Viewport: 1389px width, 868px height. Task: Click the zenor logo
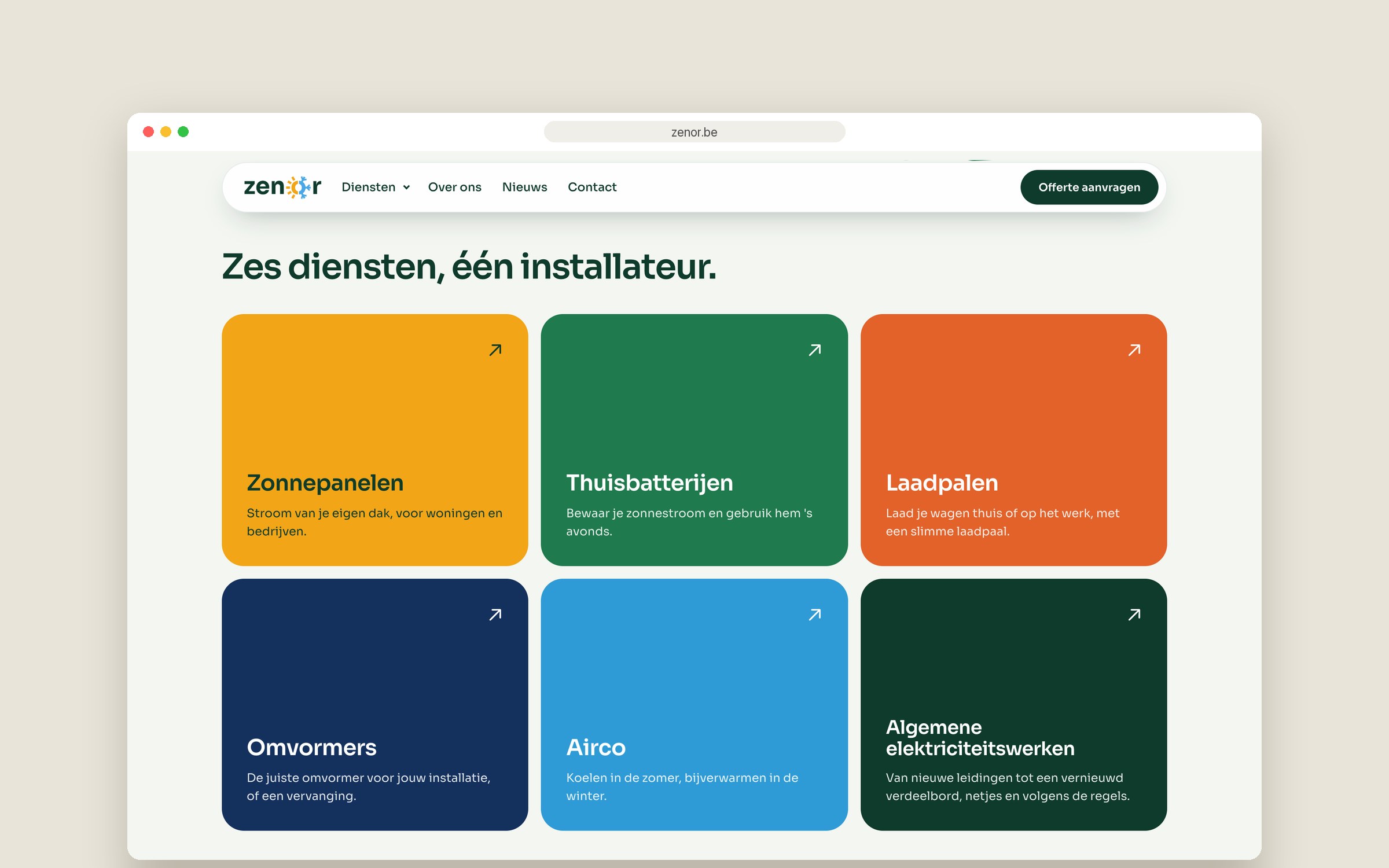(x=282, y=187)
